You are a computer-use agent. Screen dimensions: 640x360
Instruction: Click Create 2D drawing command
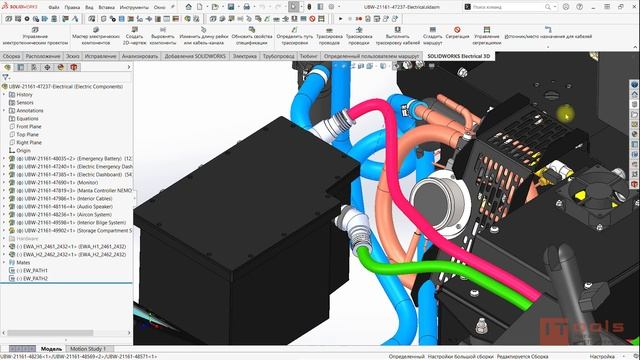click(x=134, y=36)
